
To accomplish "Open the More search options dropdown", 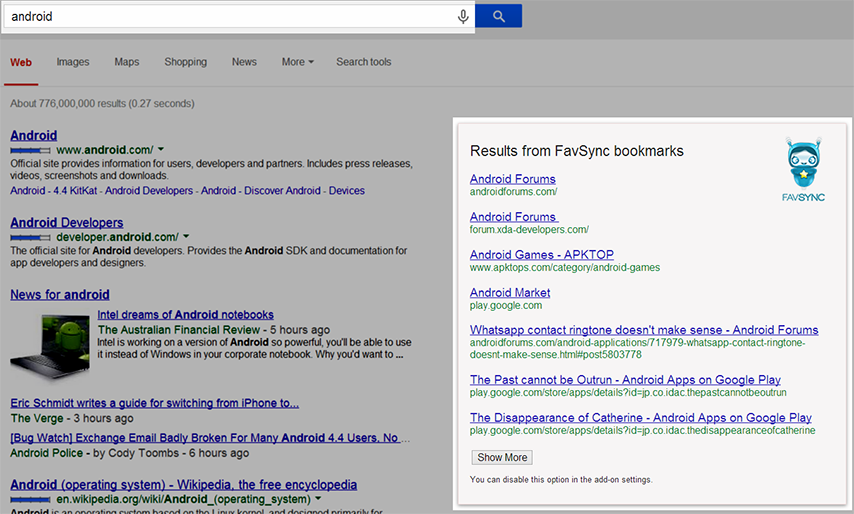I will click(x=297, y=62).
